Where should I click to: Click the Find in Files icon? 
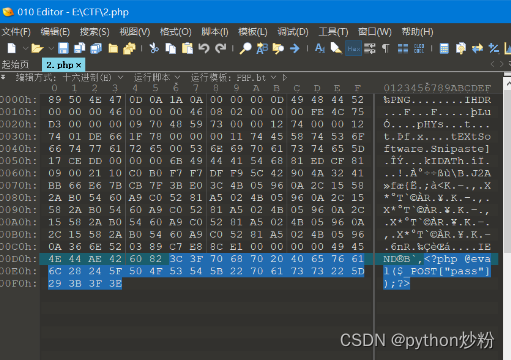278,49
